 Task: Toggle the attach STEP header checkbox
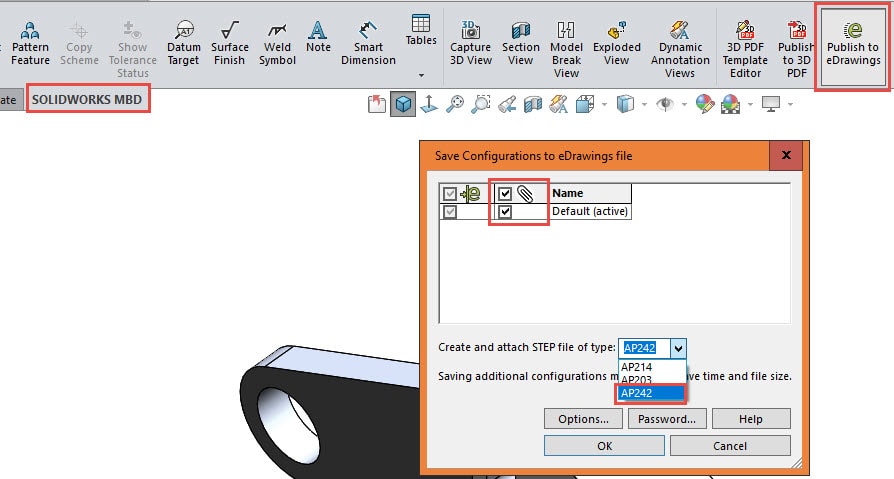pyautogui.click(x=505, y=194)
